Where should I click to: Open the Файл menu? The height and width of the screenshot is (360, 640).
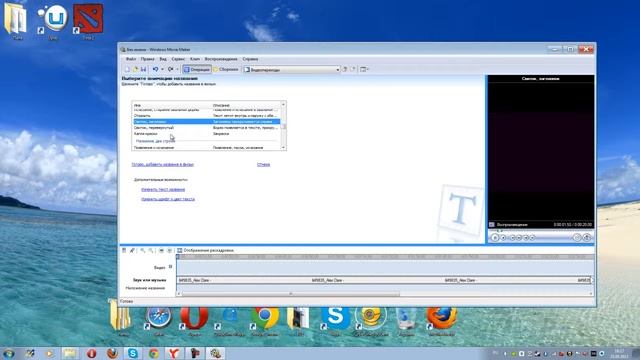(x=131, y=59)
